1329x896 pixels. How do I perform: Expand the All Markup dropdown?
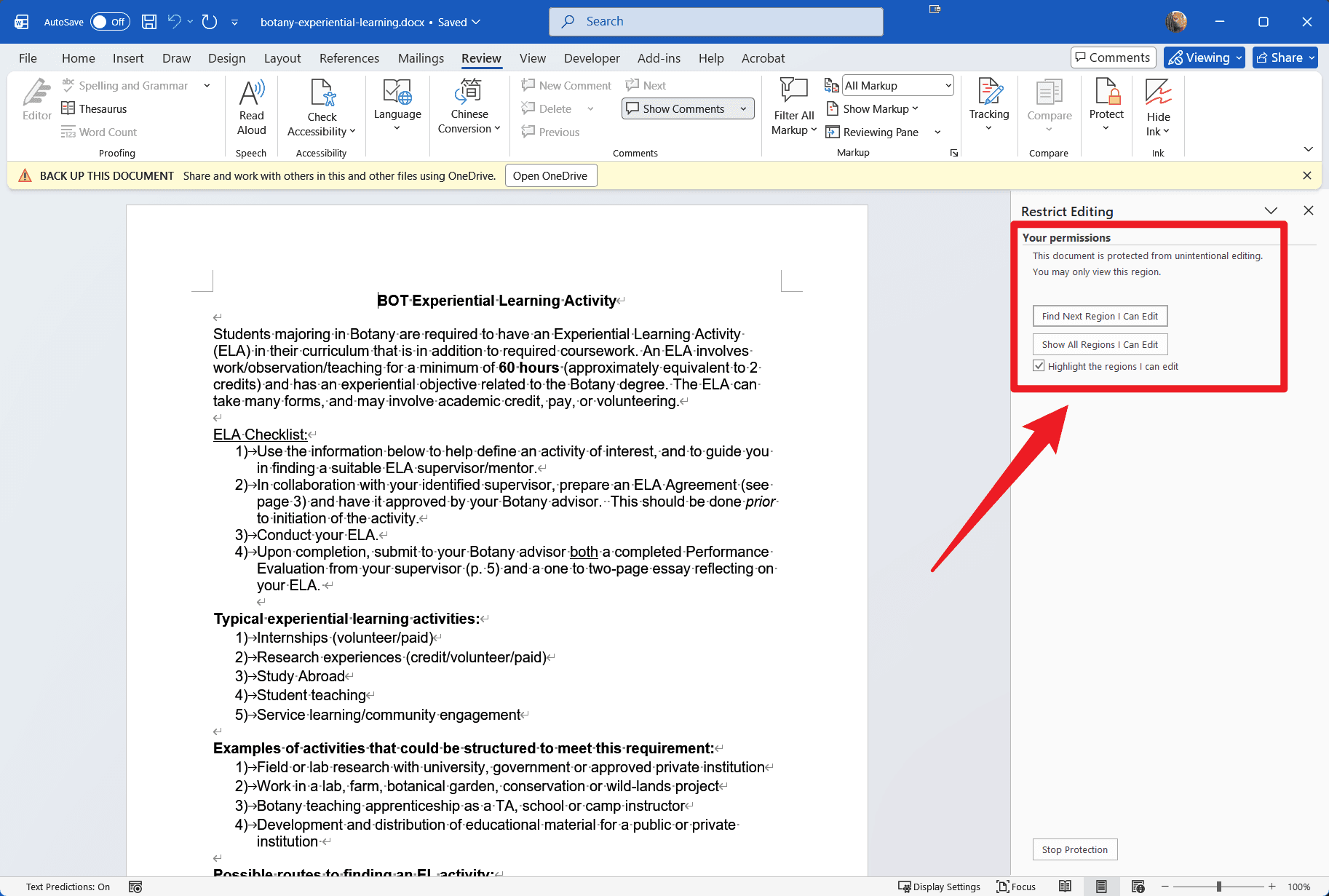(x=948, y=86)
